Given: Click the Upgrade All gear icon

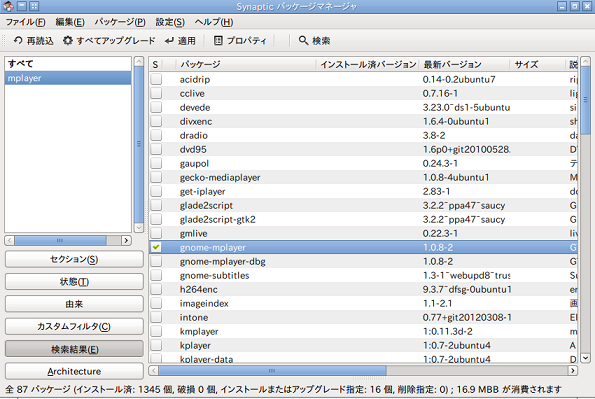Looking at the screenshot, I should [x=68, y=40].
